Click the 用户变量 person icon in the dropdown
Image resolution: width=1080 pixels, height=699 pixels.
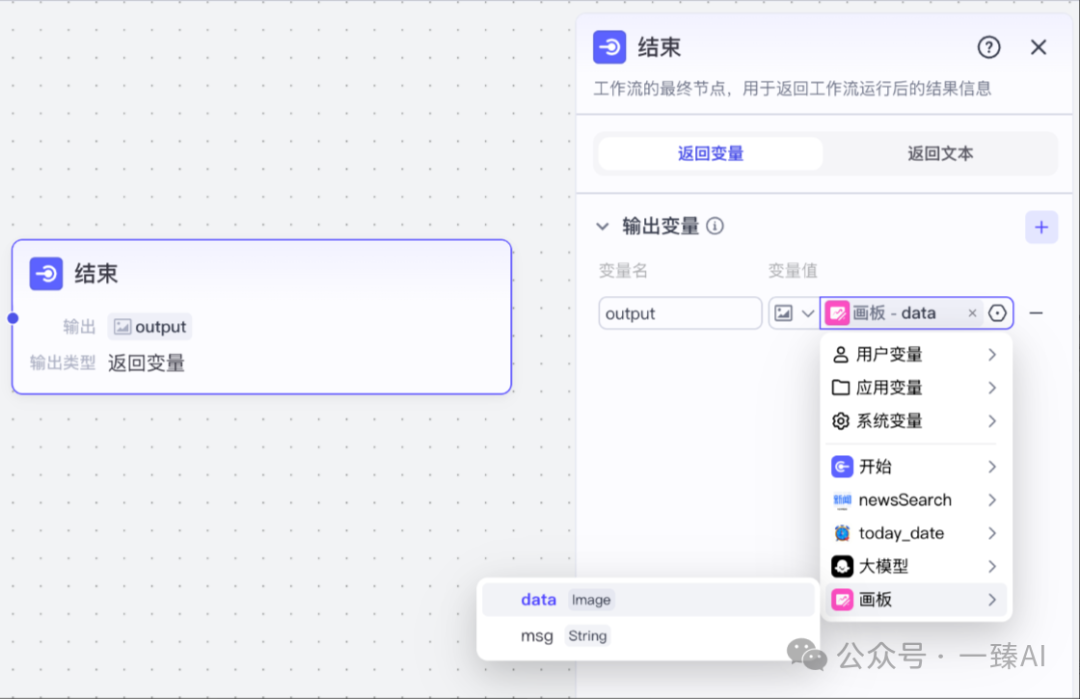click(842, 354)
